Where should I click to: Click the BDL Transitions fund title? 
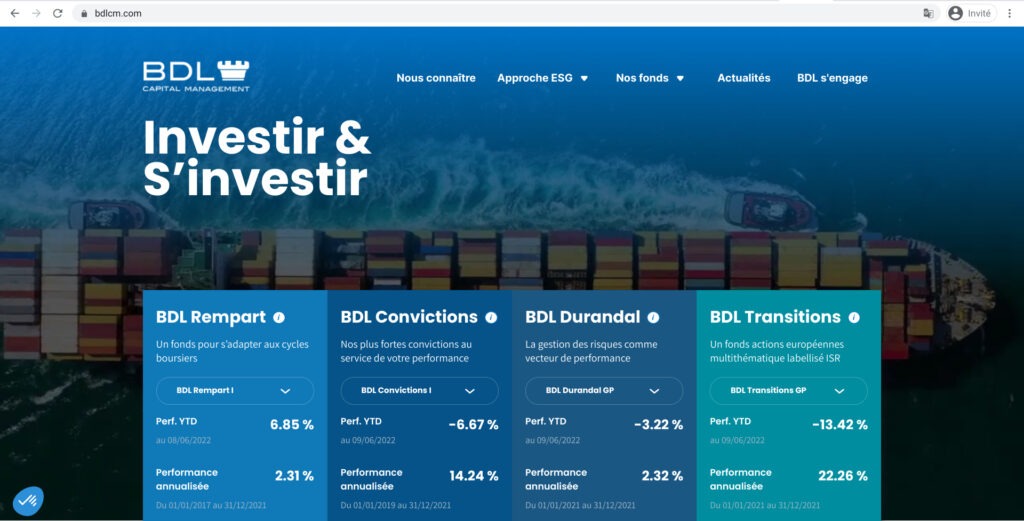pos(775,317)
